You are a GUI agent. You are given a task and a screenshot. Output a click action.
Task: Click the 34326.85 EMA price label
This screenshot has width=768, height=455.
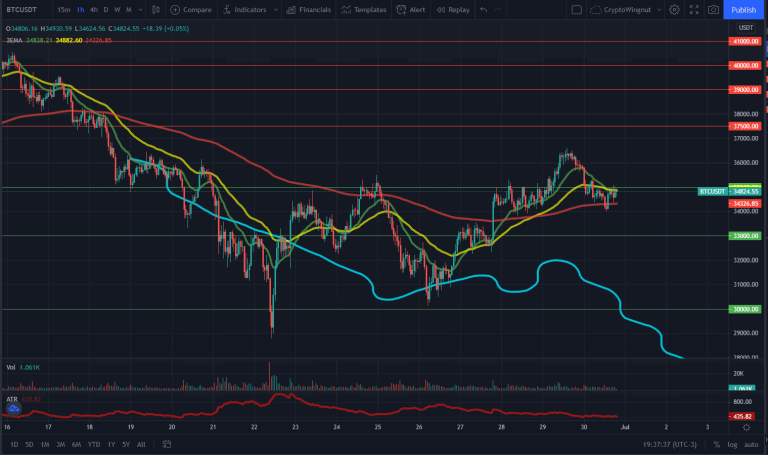[x=745, y=203]
